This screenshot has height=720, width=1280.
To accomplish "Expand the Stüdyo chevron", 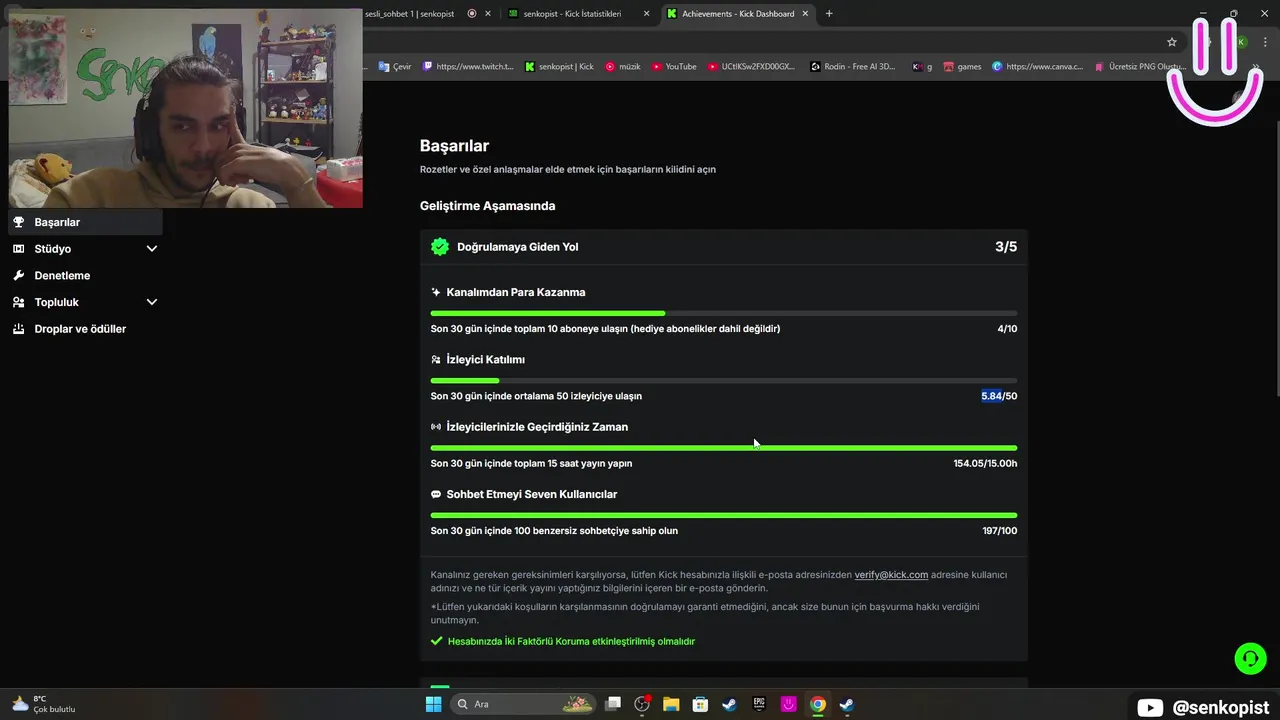I will point(152,249).
